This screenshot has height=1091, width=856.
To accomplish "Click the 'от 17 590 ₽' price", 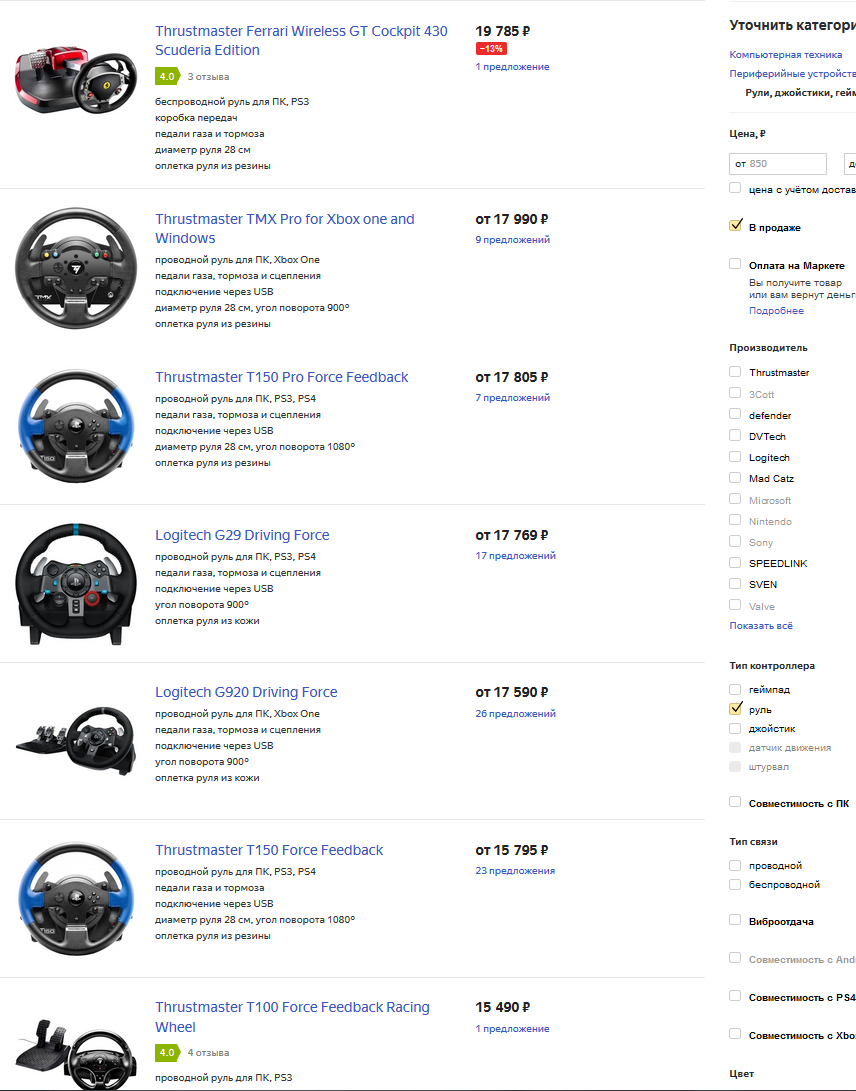I will [x=512, y=692].
